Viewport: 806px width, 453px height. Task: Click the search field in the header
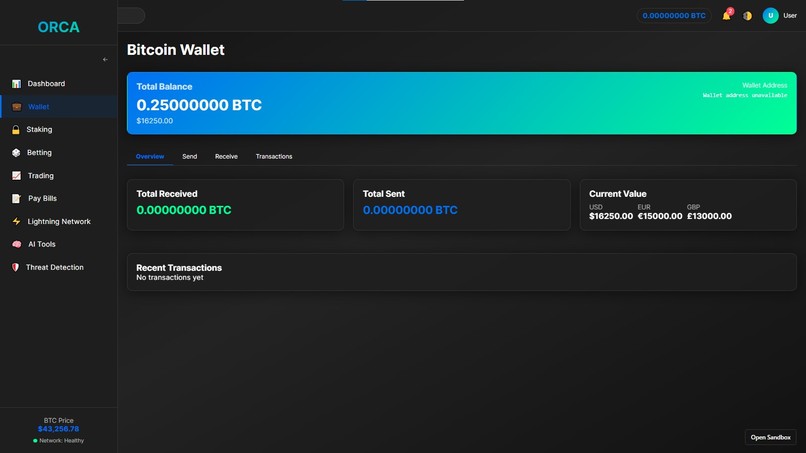click(x=132, y=15)
